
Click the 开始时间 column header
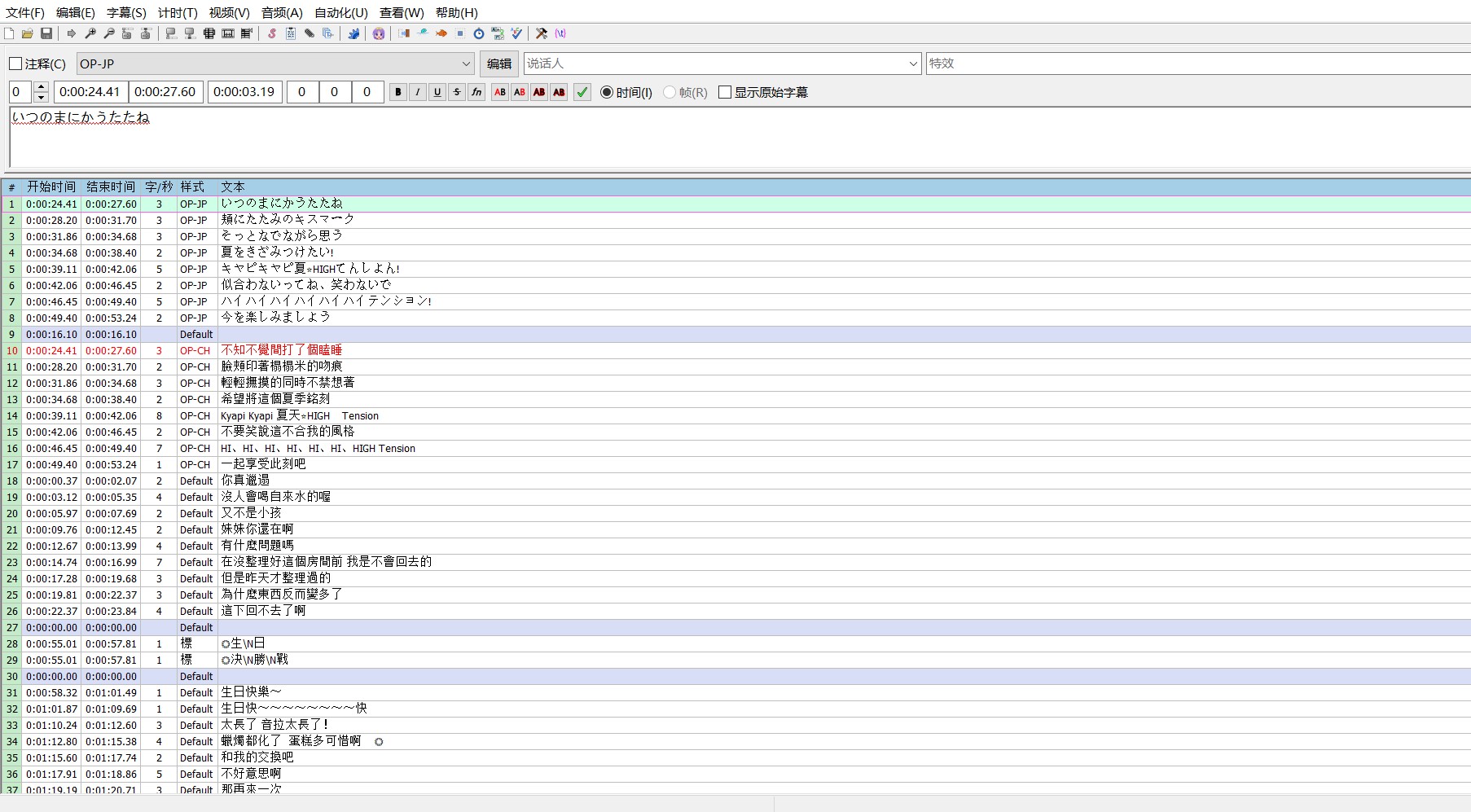(x=51, y=187)
